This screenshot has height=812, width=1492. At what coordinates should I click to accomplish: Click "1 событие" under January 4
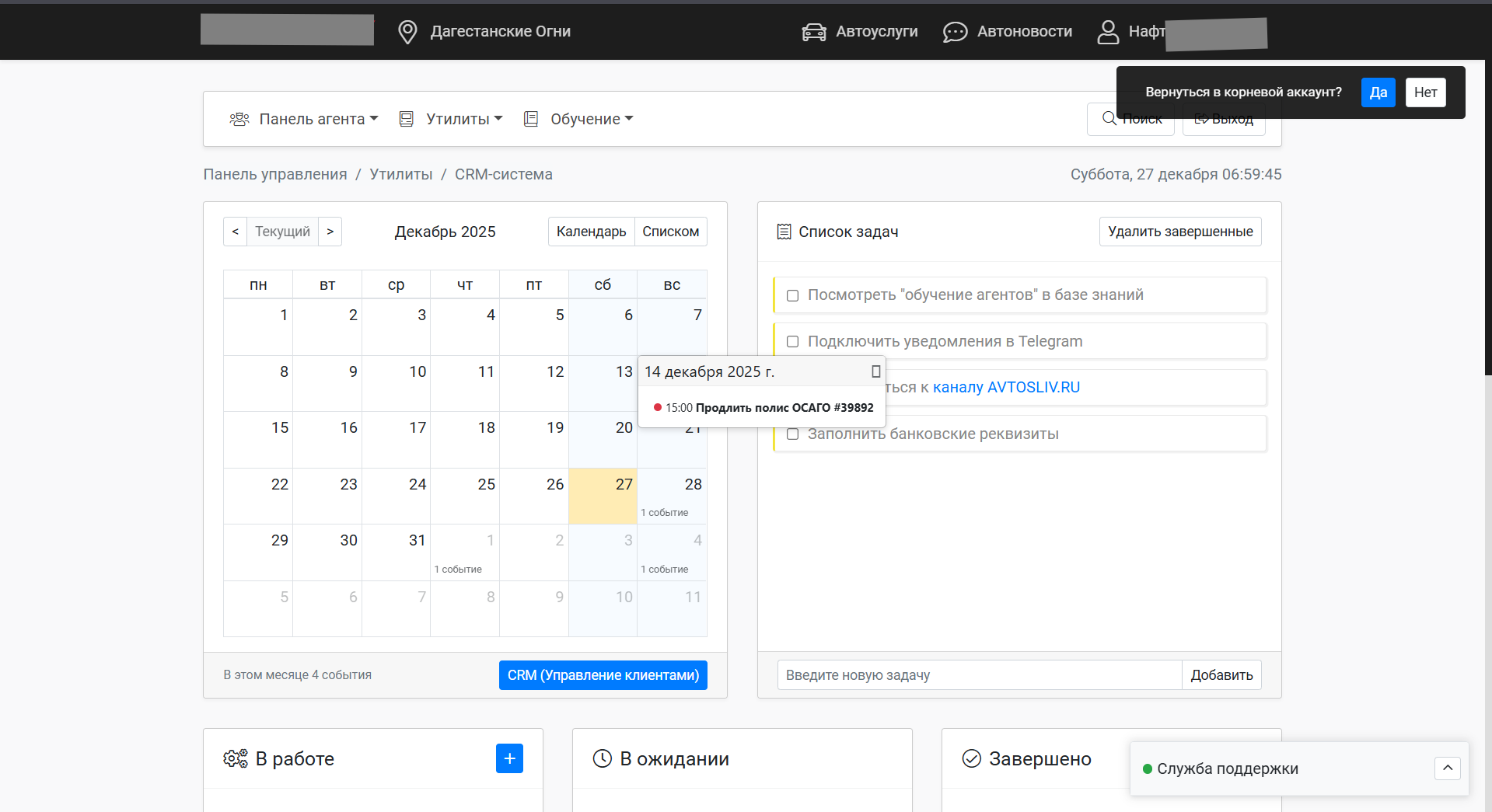tap(665, 570)
